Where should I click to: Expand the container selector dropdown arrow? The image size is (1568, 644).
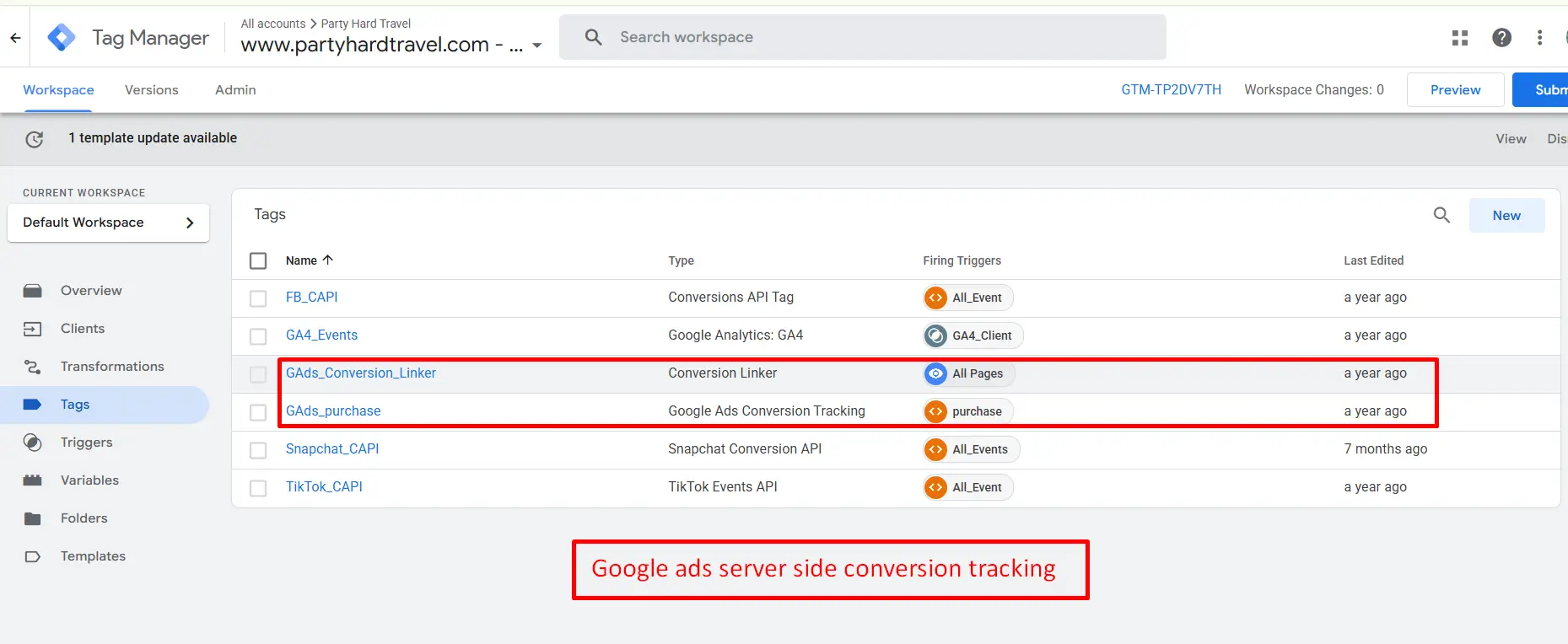click(x=537, y=46)
